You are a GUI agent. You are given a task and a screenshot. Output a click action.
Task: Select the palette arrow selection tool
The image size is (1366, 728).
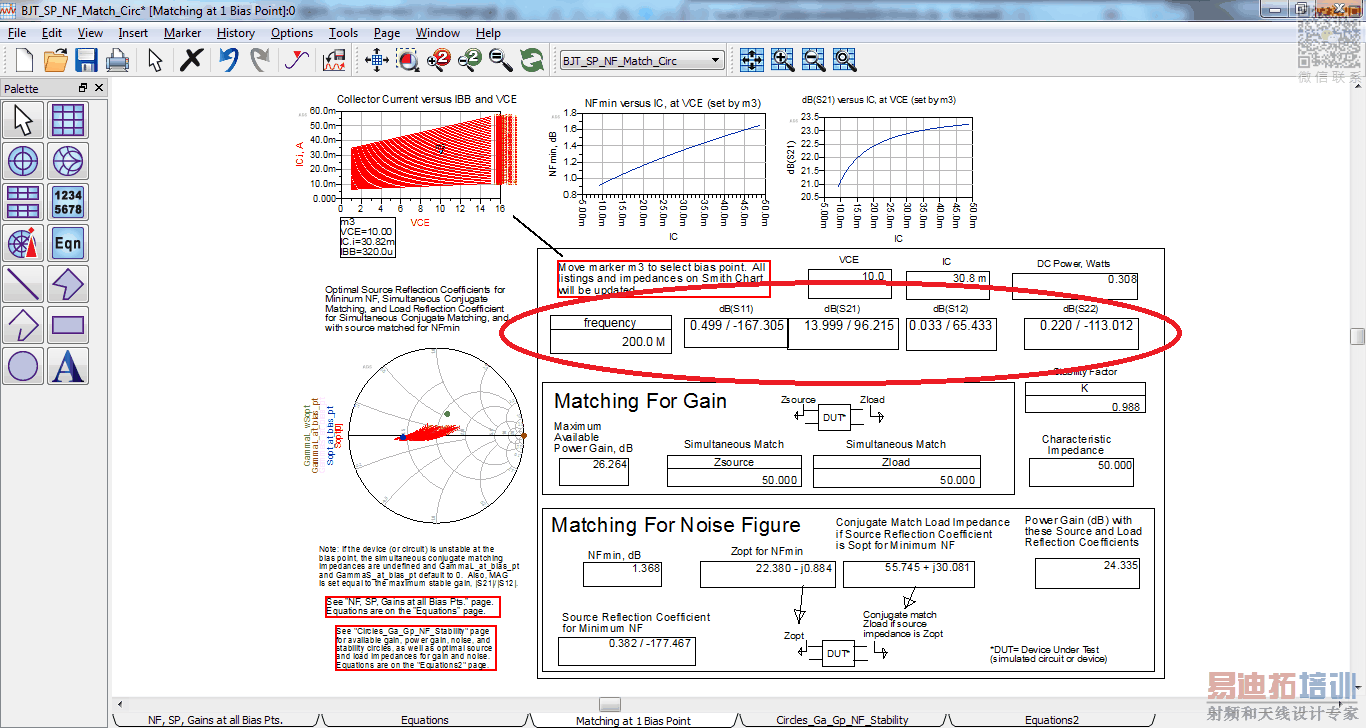(24, 120)
